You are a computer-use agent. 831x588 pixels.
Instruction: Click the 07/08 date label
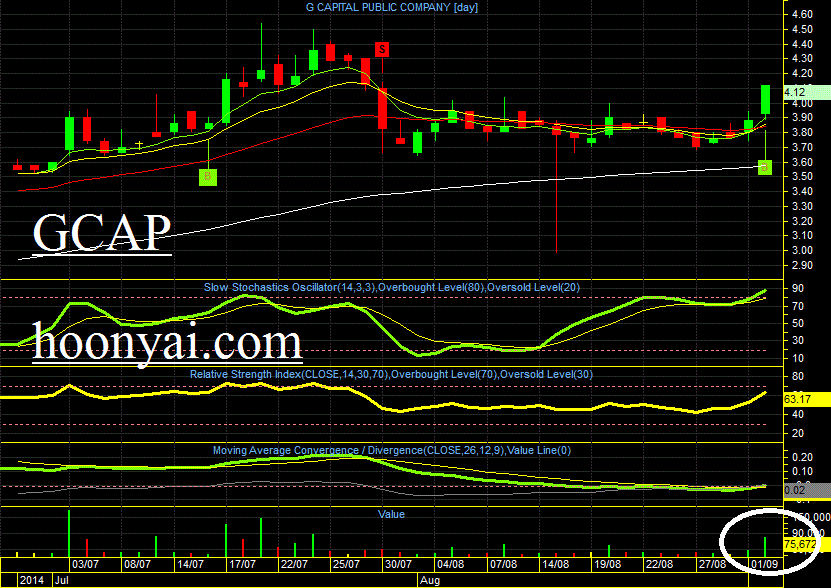[x=503, y=564]
